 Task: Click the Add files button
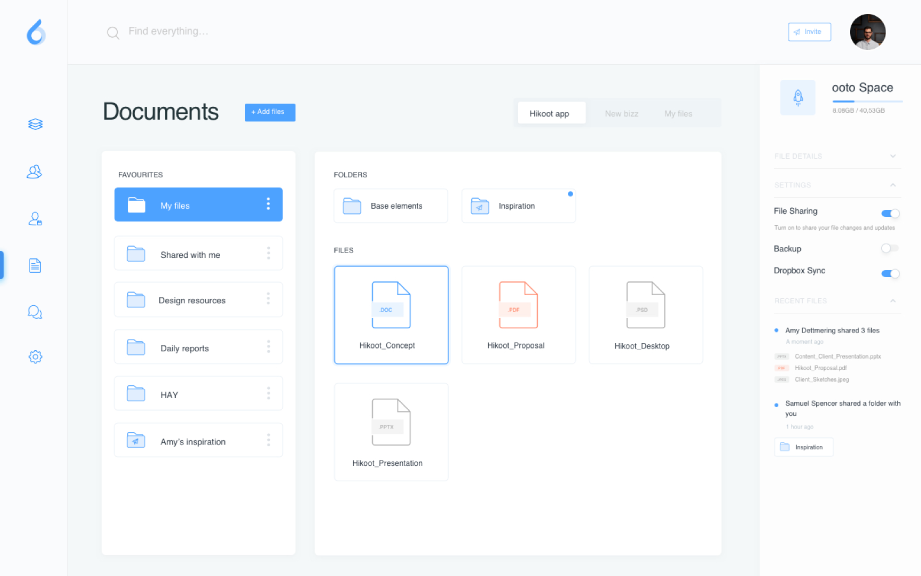(270, 112)
